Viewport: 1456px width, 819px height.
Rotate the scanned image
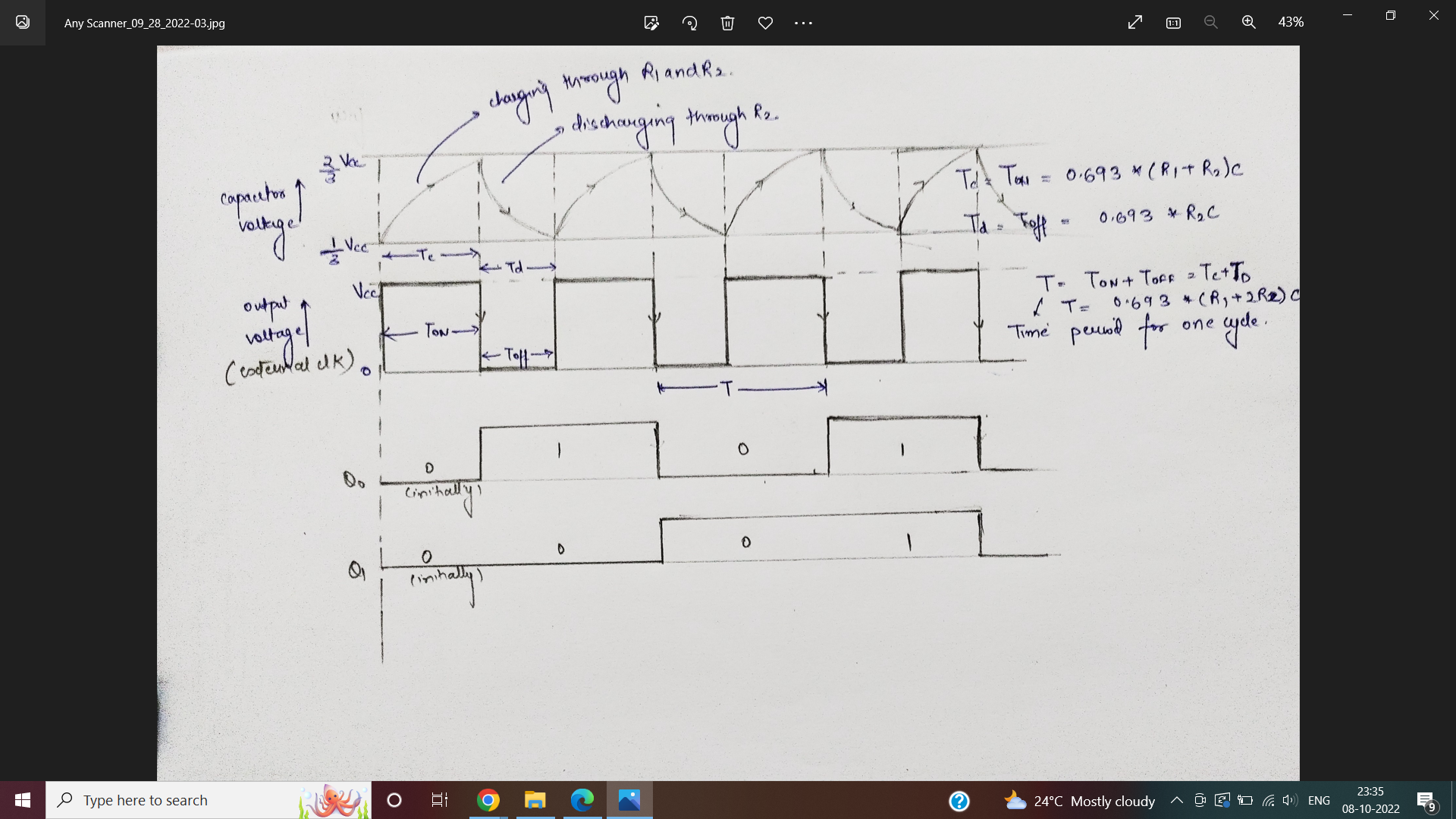tap(690, 23)
